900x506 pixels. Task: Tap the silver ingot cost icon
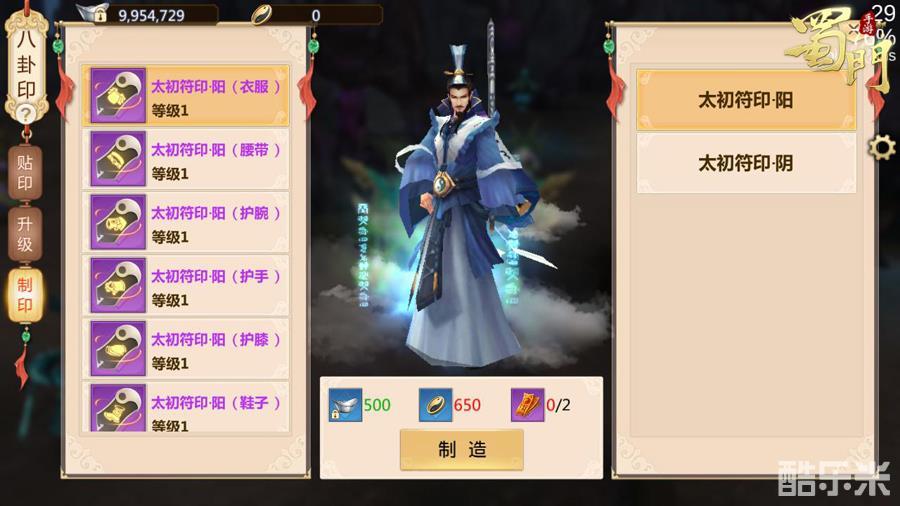(345, 405)
